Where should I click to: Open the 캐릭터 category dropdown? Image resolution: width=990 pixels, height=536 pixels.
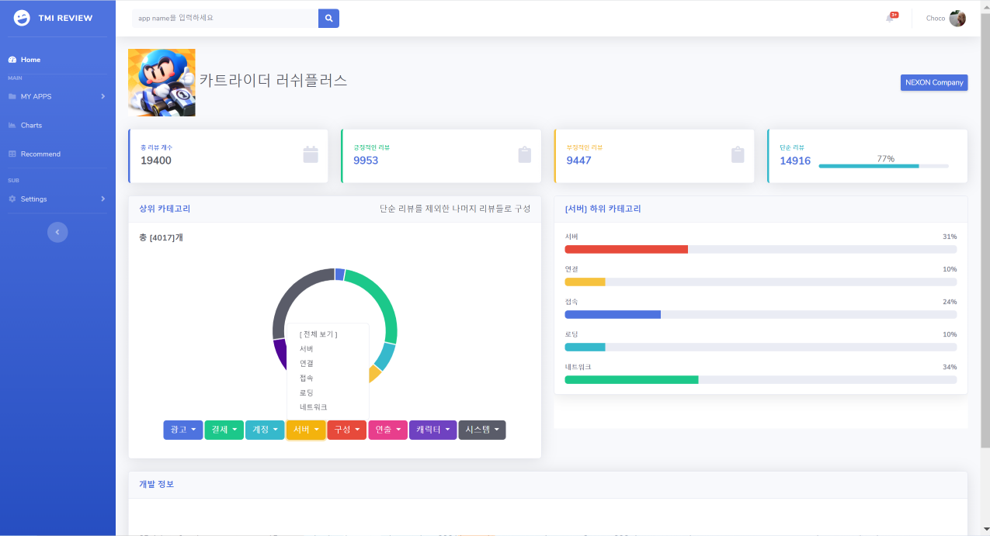tap(432, 430)
